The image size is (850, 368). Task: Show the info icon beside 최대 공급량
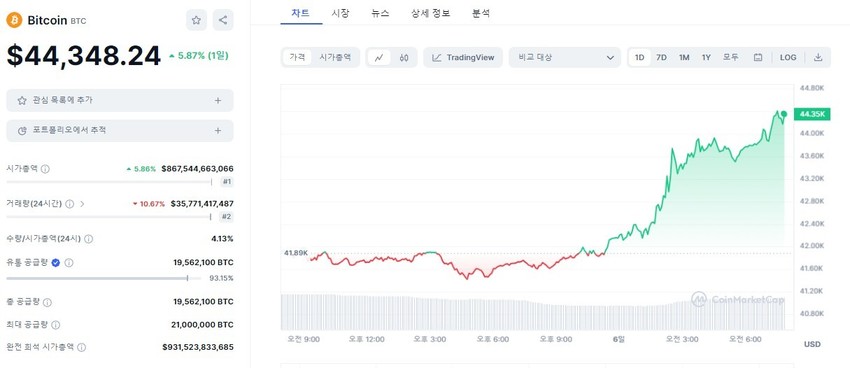click(55, 325)
